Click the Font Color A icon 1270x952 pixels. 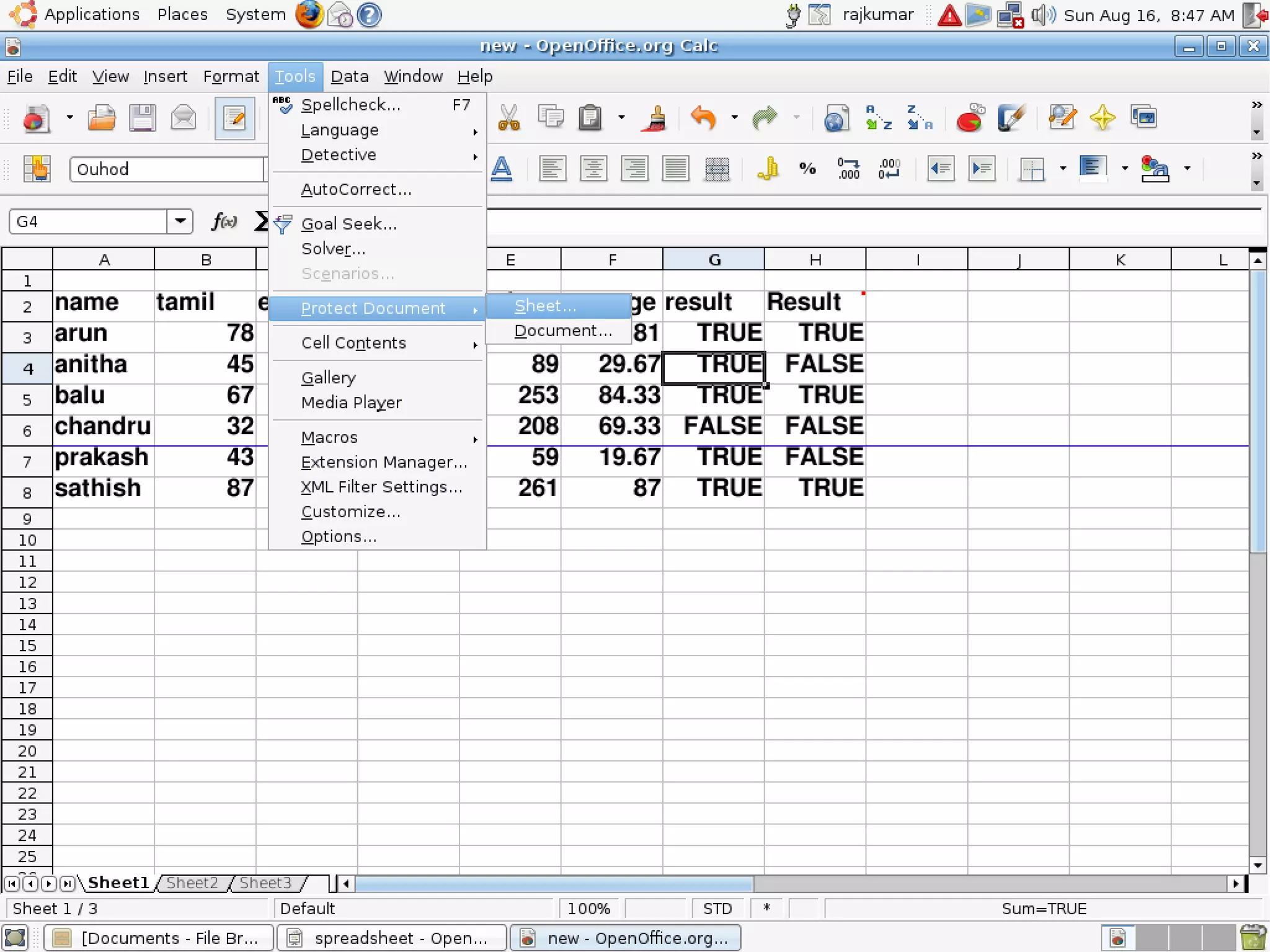pyautogui.click(x=502, y=169)
